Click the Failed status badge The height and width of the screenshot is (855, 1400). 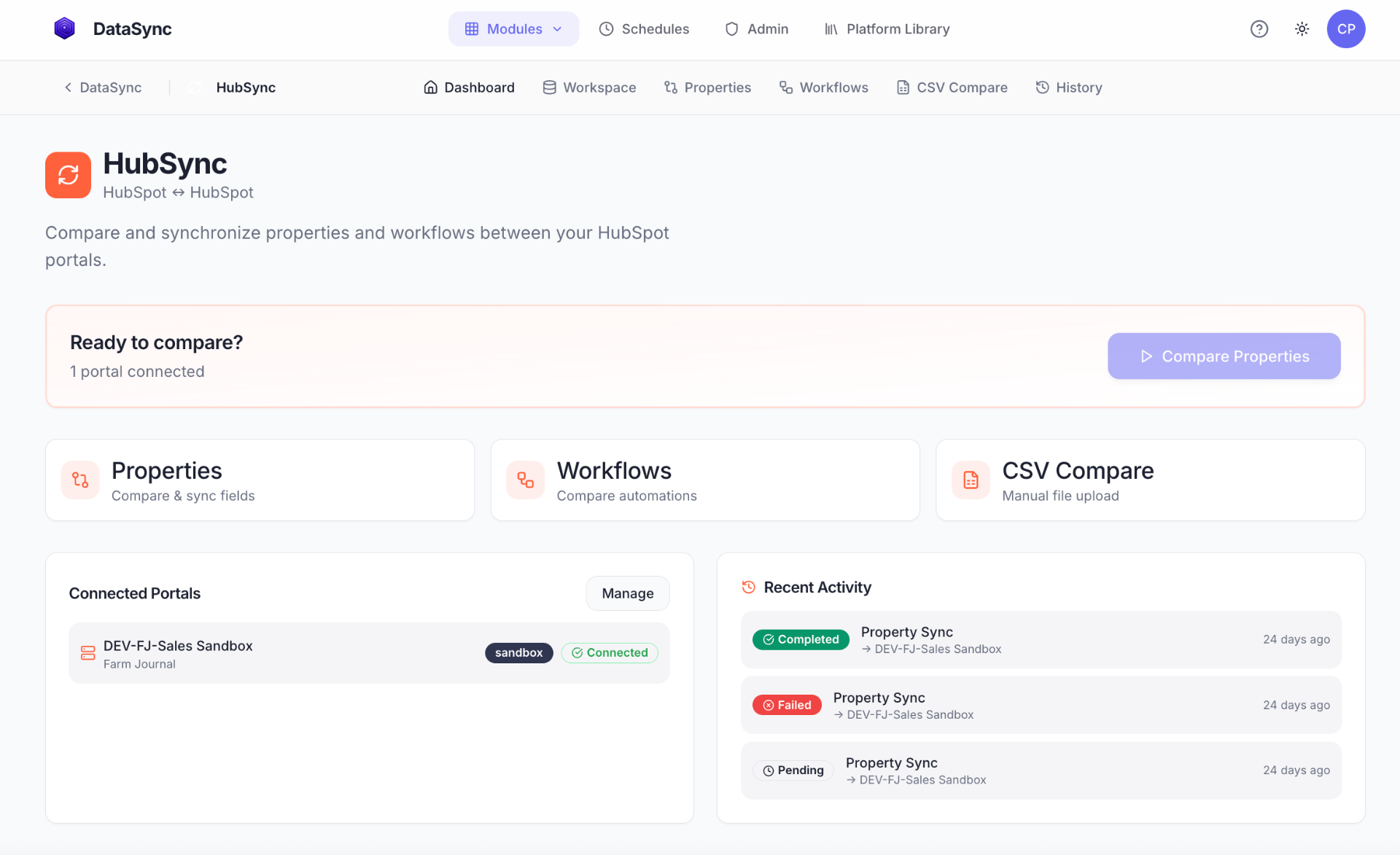[787, 706]
